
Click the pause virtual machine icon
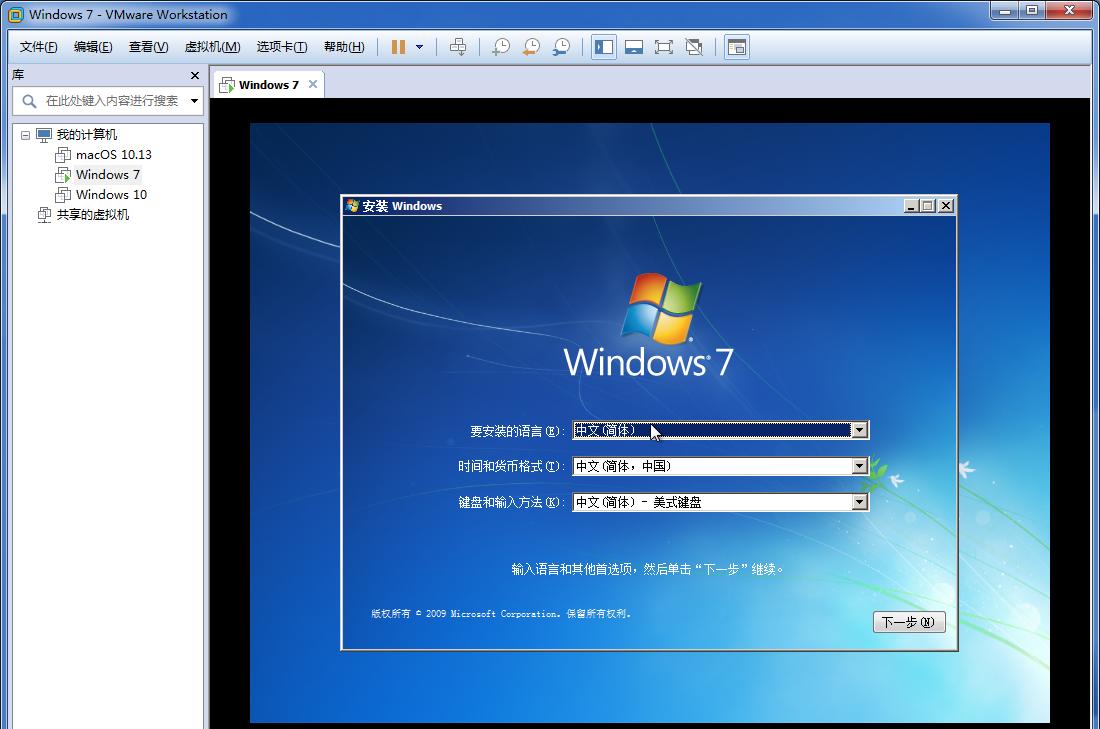tap(398, 47)
